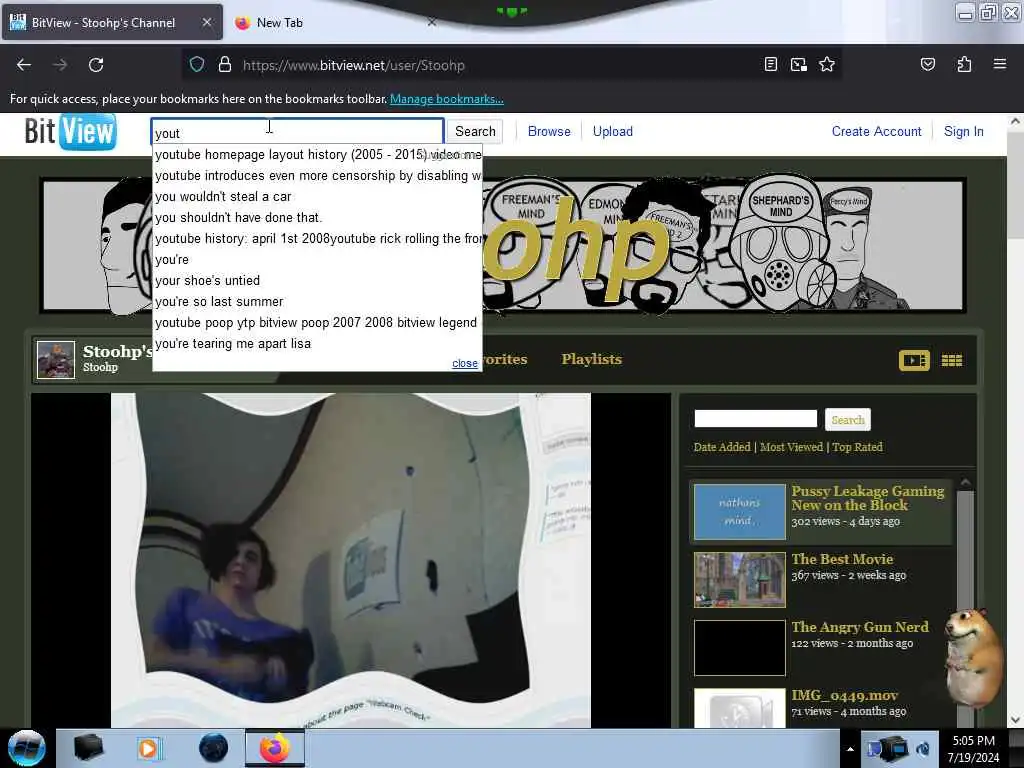Click the page scrollbar down arrow
This screenshot has height=768, width=1024.
coord(1015,720)
